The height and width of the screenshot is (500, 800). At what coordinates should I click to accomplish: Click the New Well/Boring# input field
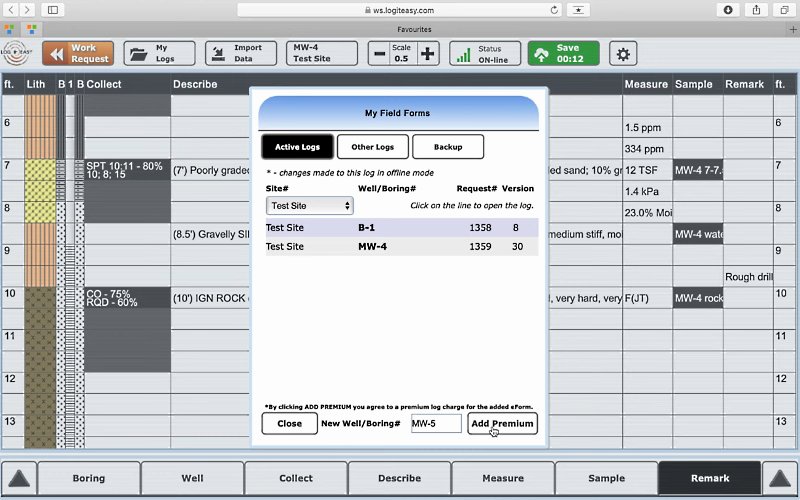[436, 423]
